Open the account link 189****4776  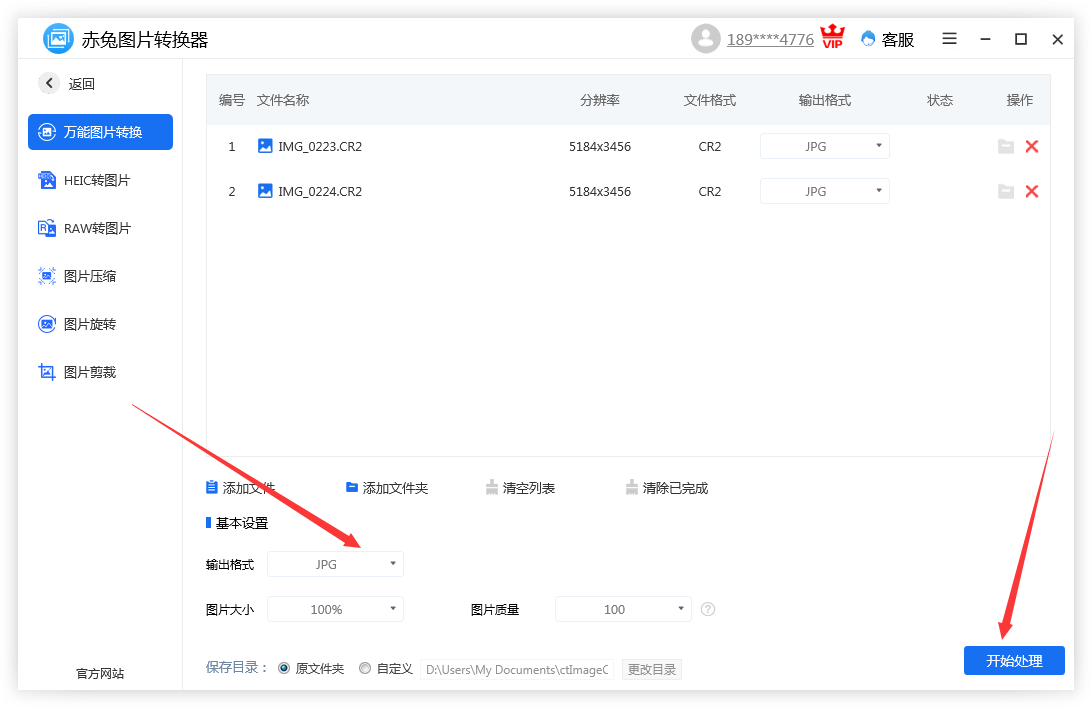[770, 40]
